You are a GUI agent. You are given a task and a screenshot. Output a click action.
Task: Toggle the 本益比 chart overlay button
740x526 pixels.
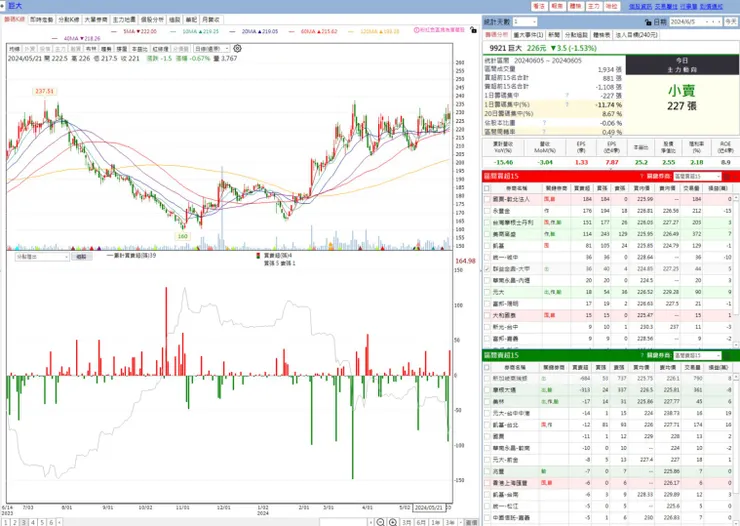coord(139,49)
